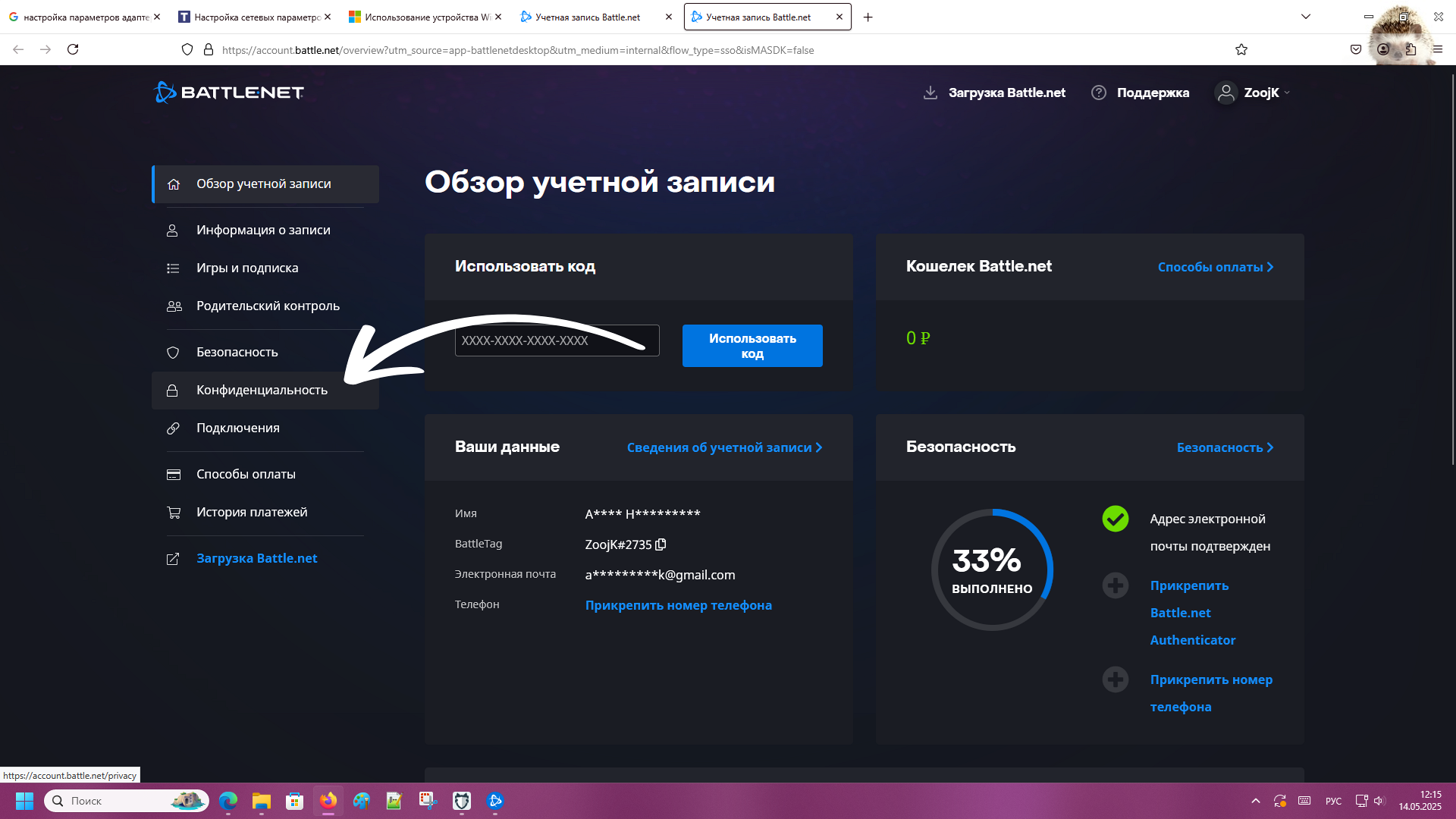Screen dimensions: 1456x819
Task: Switch to the inactive Учетная запись Battle.net tab
Action: coord(596,17)
